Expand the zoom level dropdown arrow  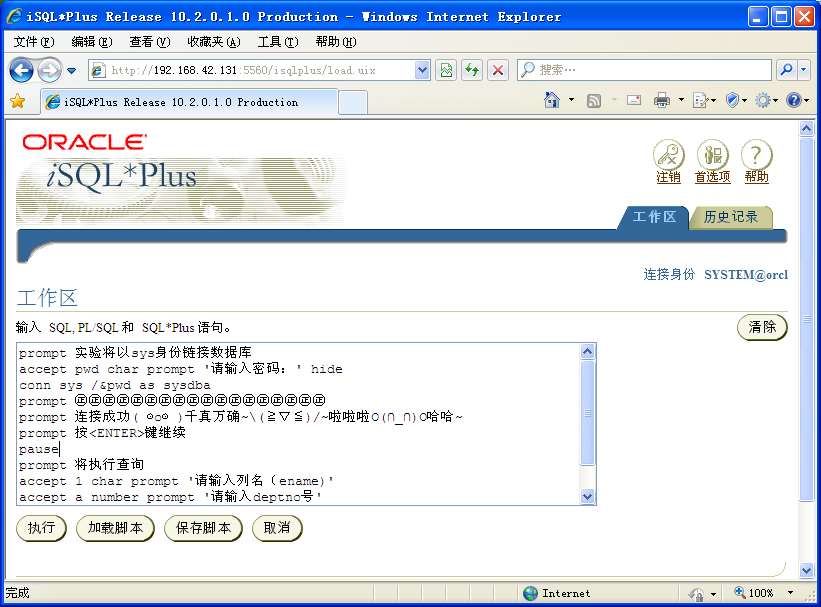pos(791,593)
